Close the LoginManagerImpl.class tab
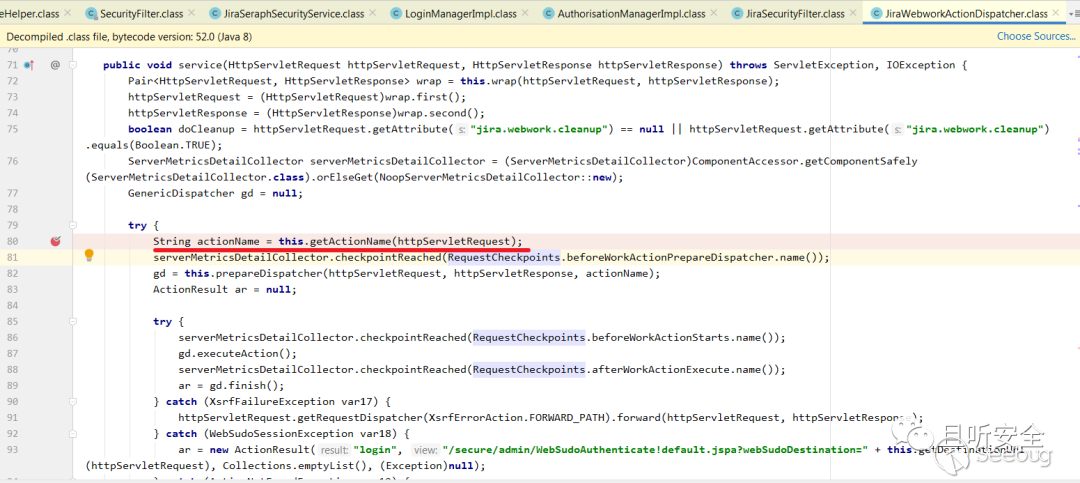The height and width of the screenshot is (483, 1080). click(x=527, y=14)
